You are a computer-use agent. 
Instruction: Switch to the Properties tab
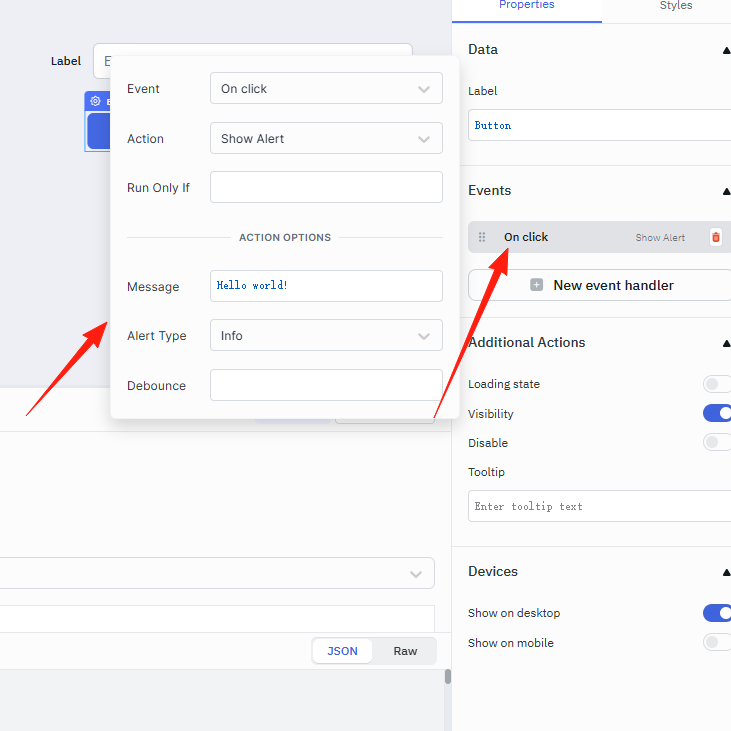[527, 7]
